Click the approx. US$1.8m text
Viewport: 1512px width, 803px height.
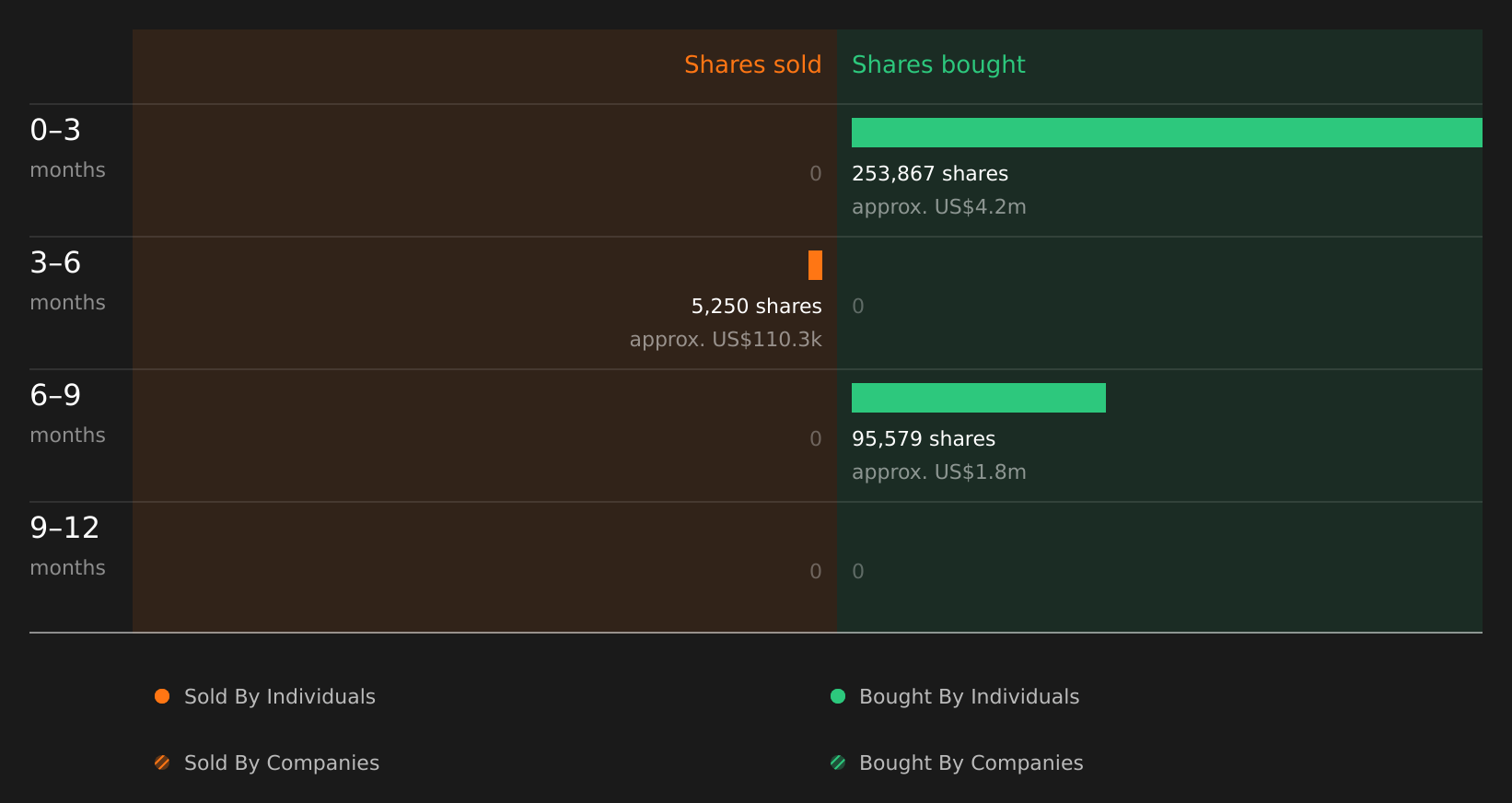(938, 472)
